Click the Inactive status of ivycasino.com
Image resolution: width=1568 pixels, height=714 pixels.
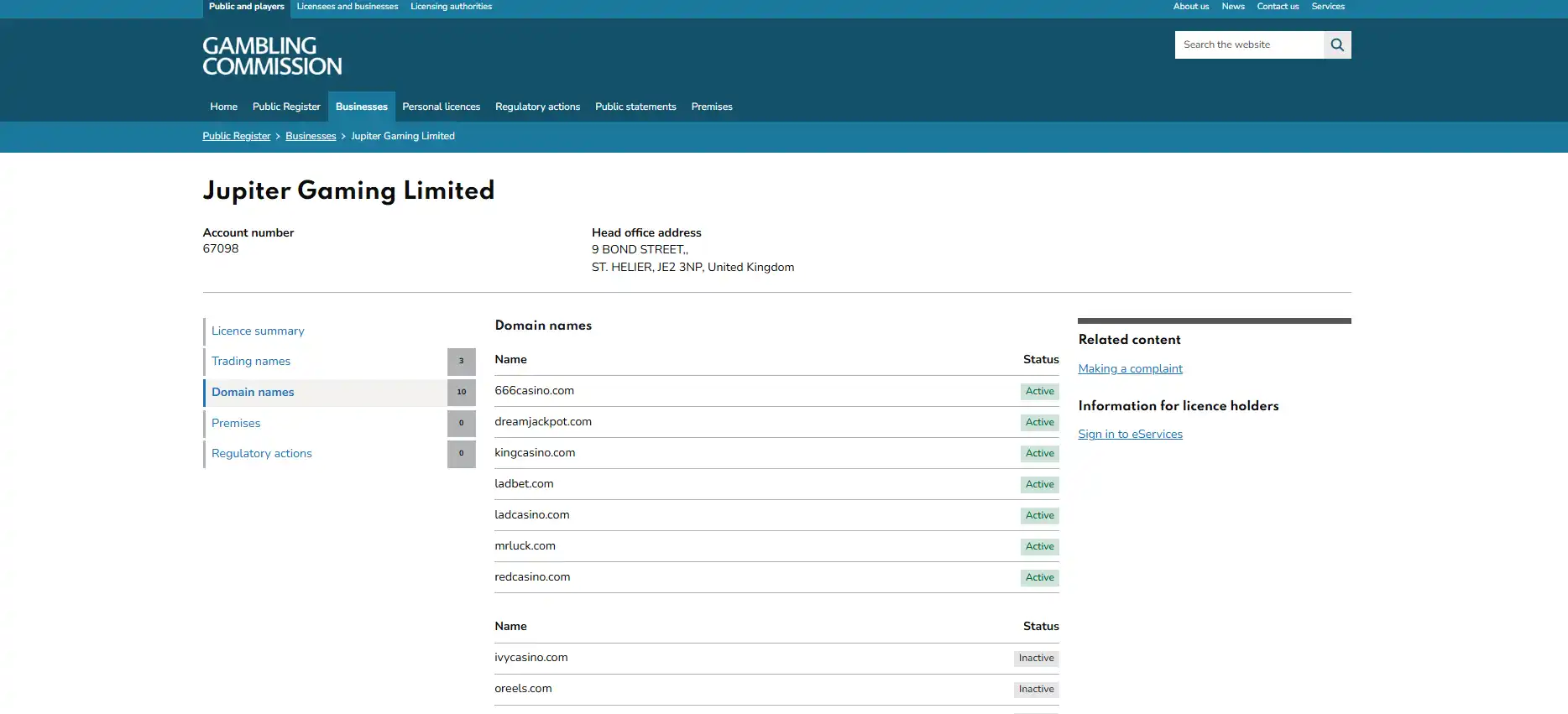1037,659
